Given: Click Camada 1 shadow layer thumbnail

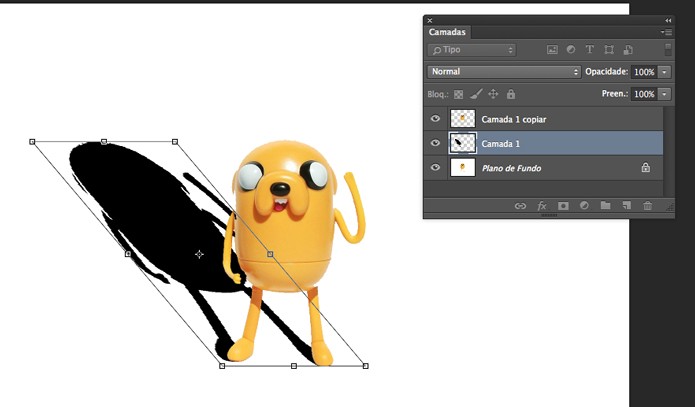Looking at the screenshot, I should (x=463, y=143).
